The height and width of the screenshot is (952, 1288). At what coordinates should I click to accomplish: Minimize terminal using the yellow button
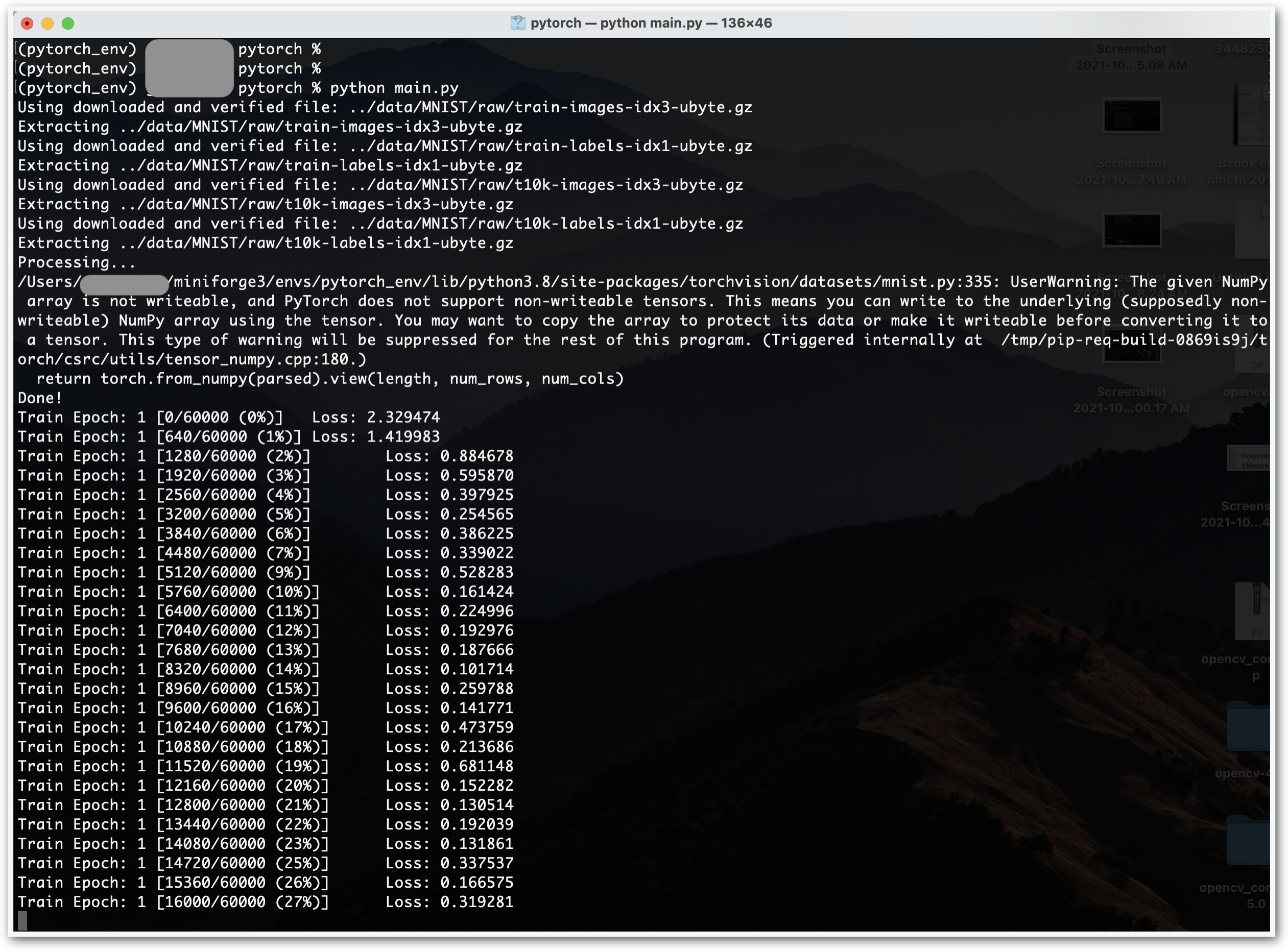(x=47, y=23)
